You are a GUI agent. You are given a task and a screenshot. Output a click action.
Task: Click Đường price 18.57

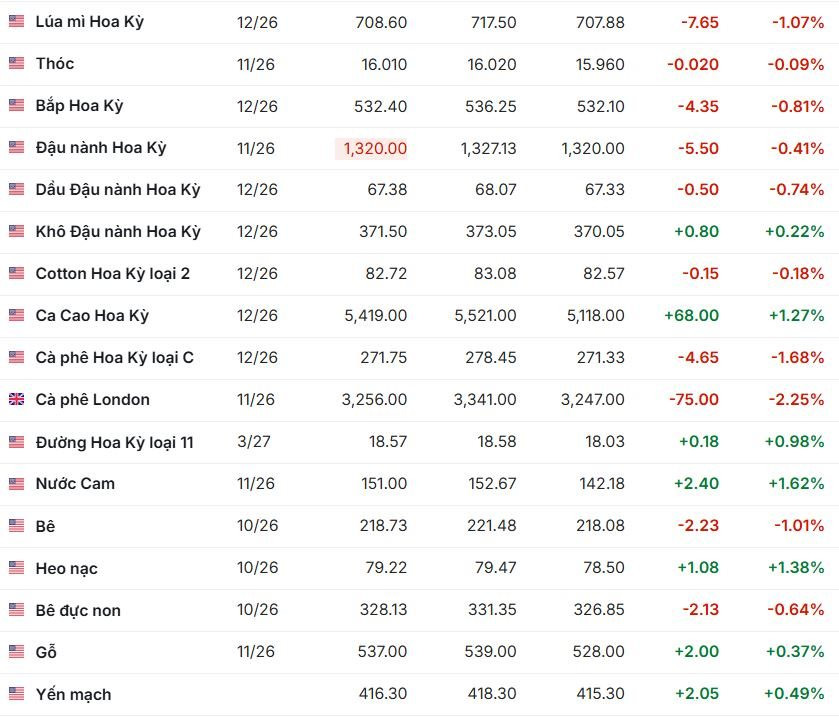click(388, 441)
